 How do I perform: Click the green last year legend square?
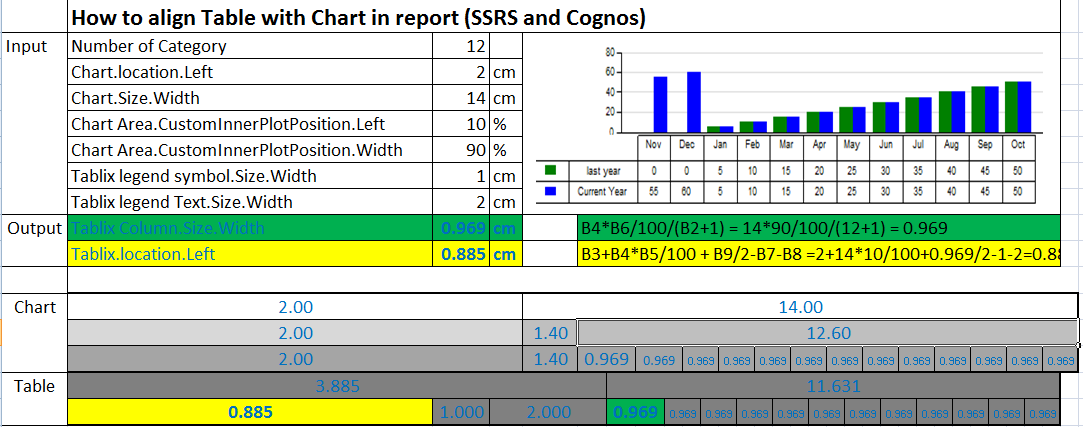[x=550, y=170]
